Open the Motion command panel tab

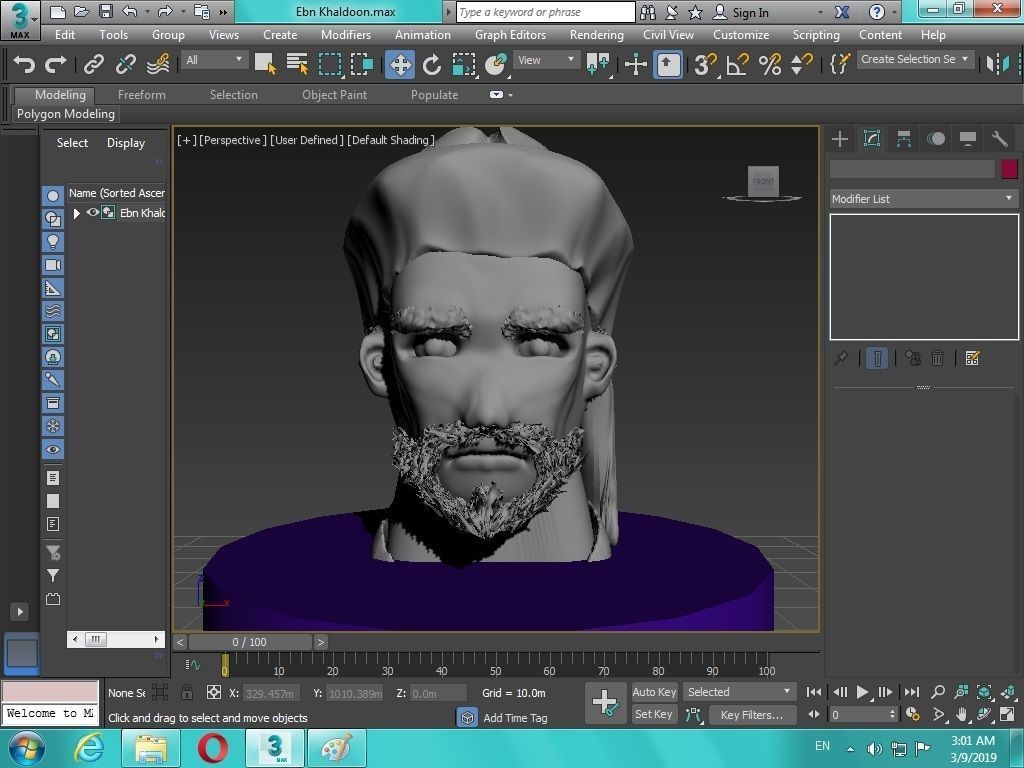pos(936,138)
